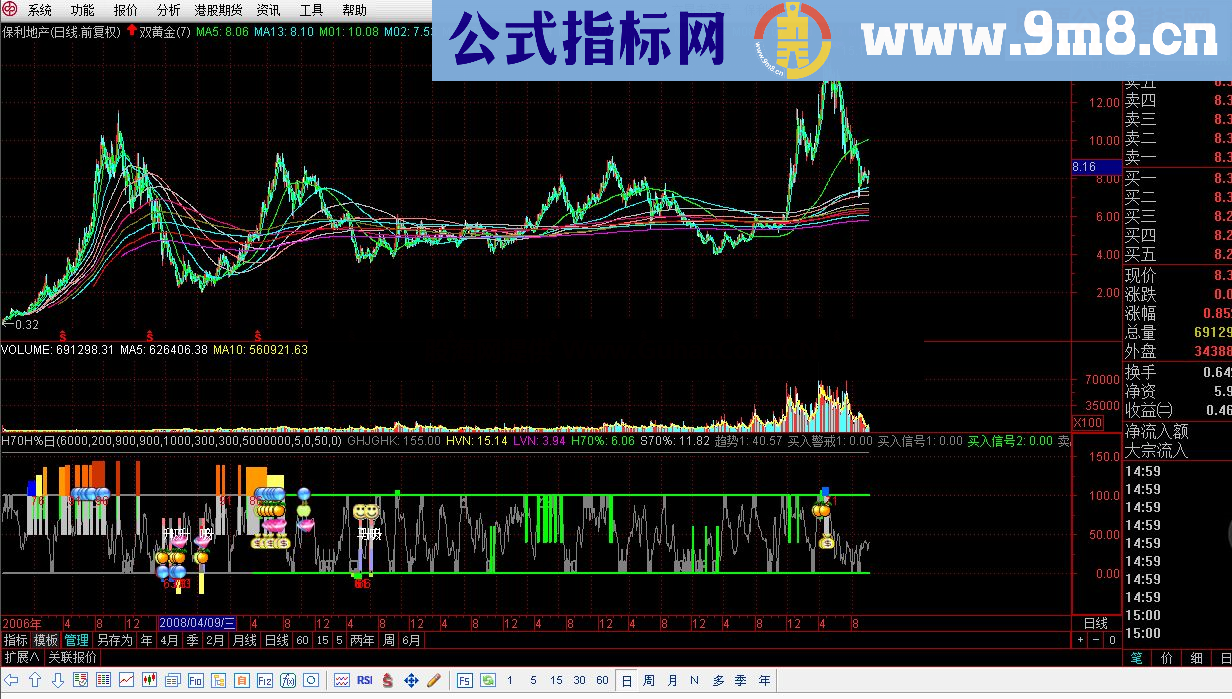Select the RSI indicator icon
Viewport: 1232px width, 699px height.
(x=365, y=680)
